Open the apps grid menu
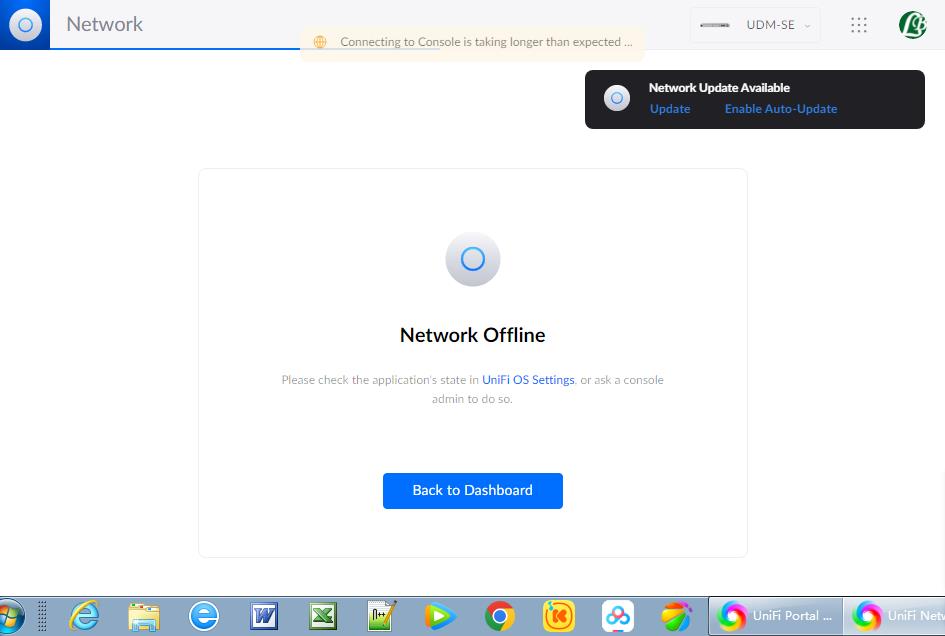This screenshot has width=945, height=636. point(859,25)
